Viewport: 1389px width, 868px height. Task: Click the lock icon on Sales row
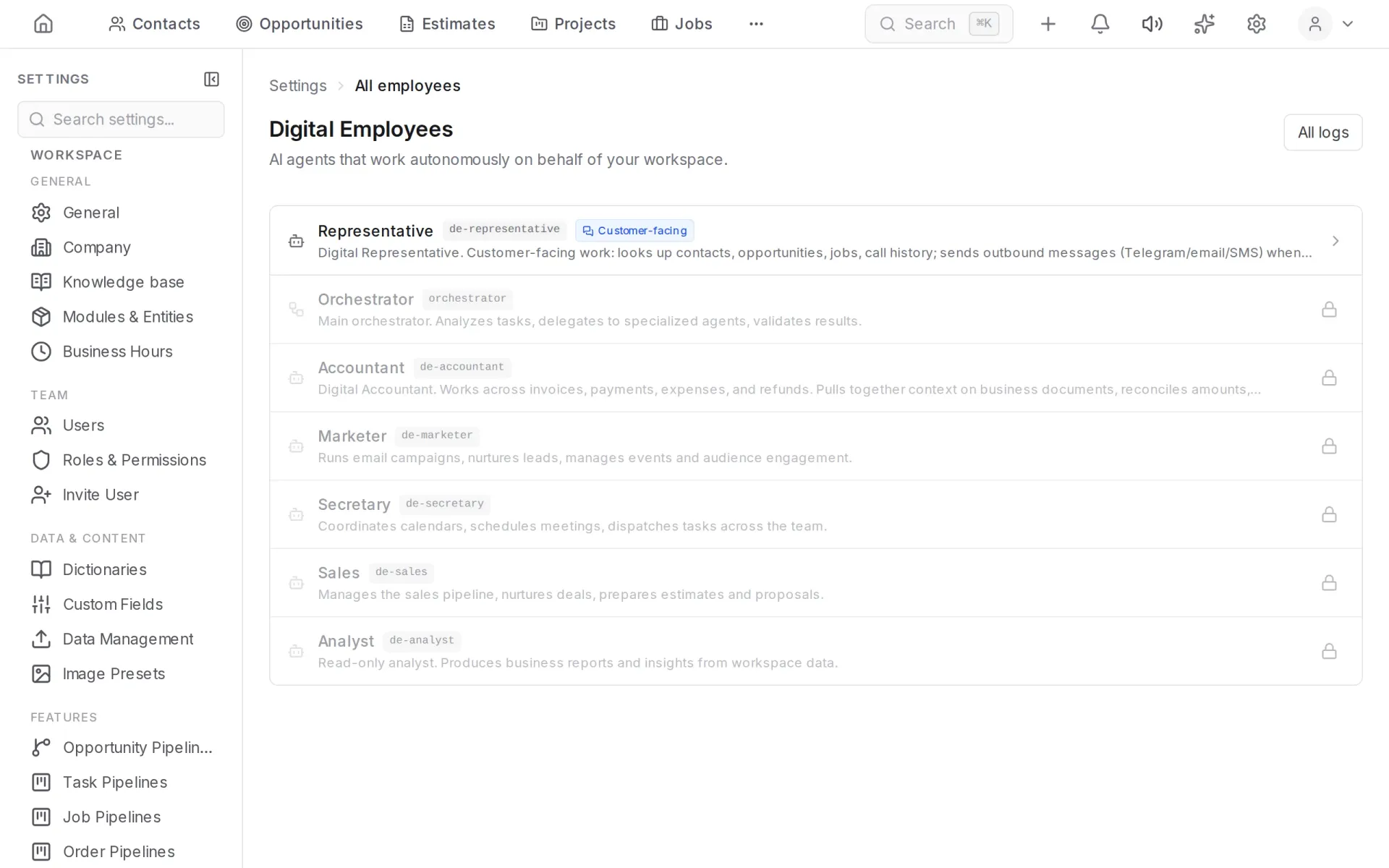(x=1329, y=582)
